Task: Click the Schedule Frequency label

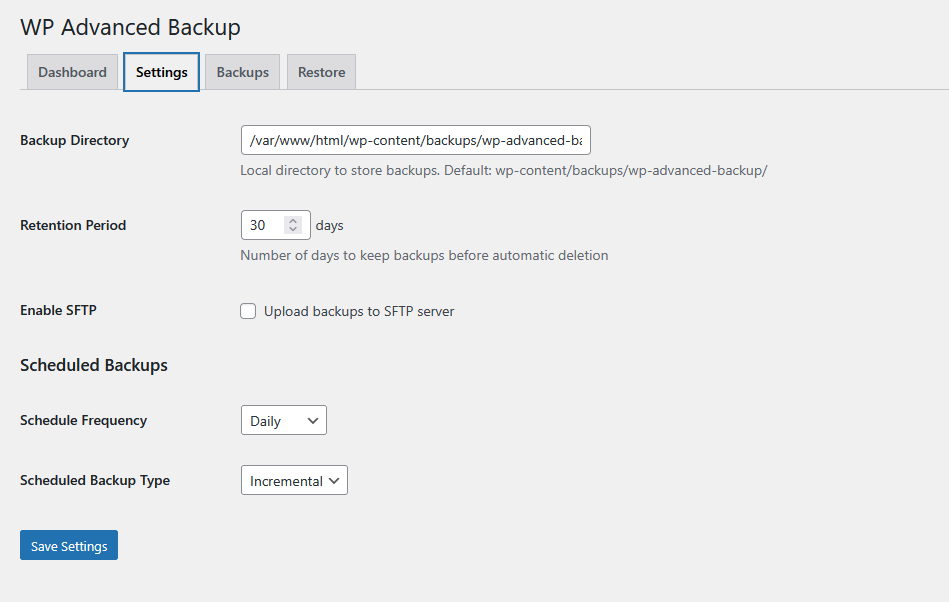Action: coord(84,420)
